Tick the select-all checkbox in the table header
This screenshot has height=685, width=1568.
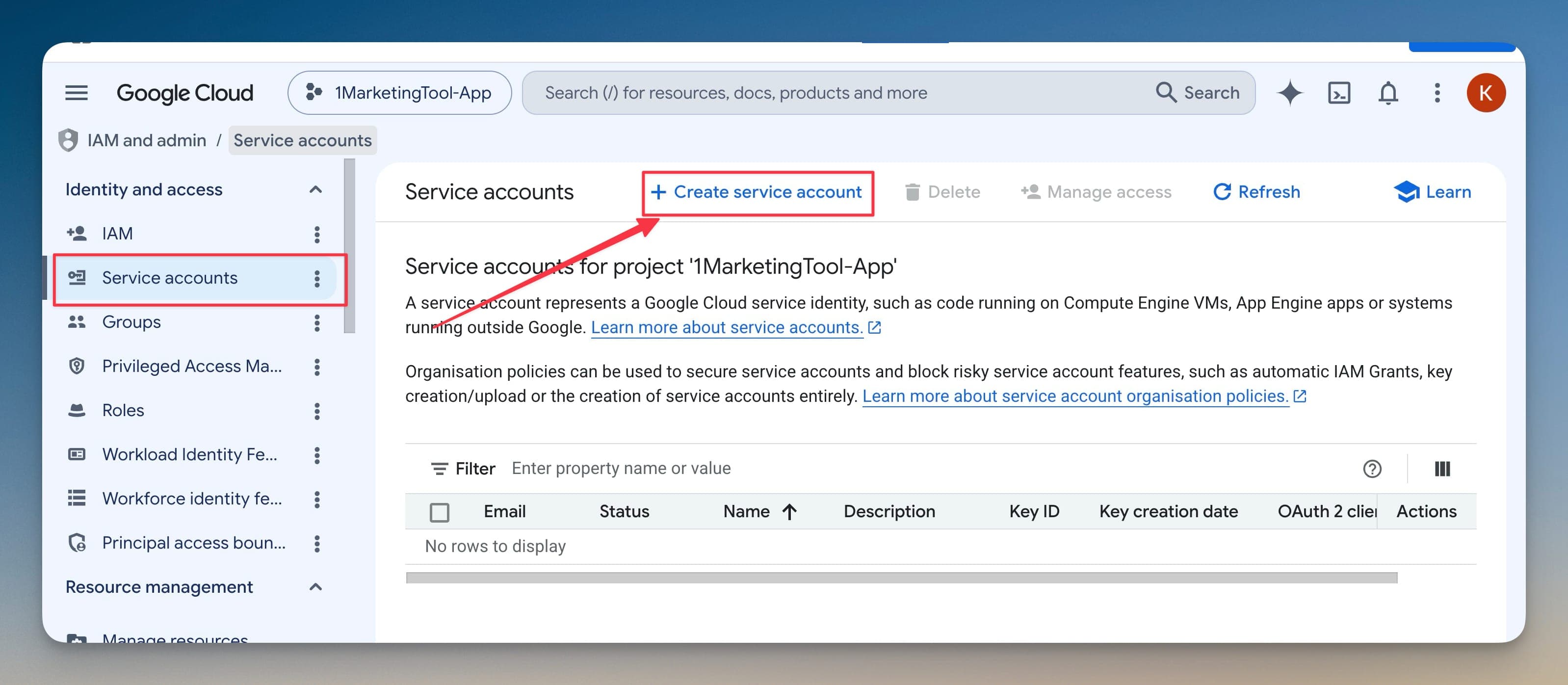pyautogui.click(x=439, y=512)
